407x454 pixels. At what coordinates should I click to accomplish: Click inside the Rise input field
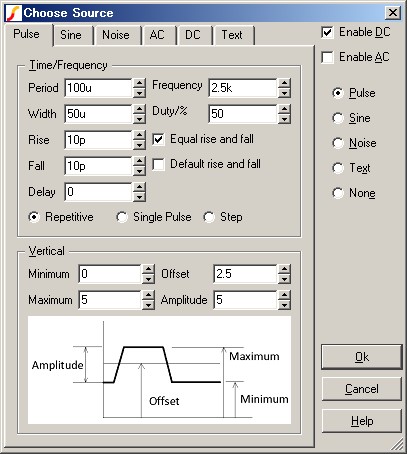tap(99, 140)
